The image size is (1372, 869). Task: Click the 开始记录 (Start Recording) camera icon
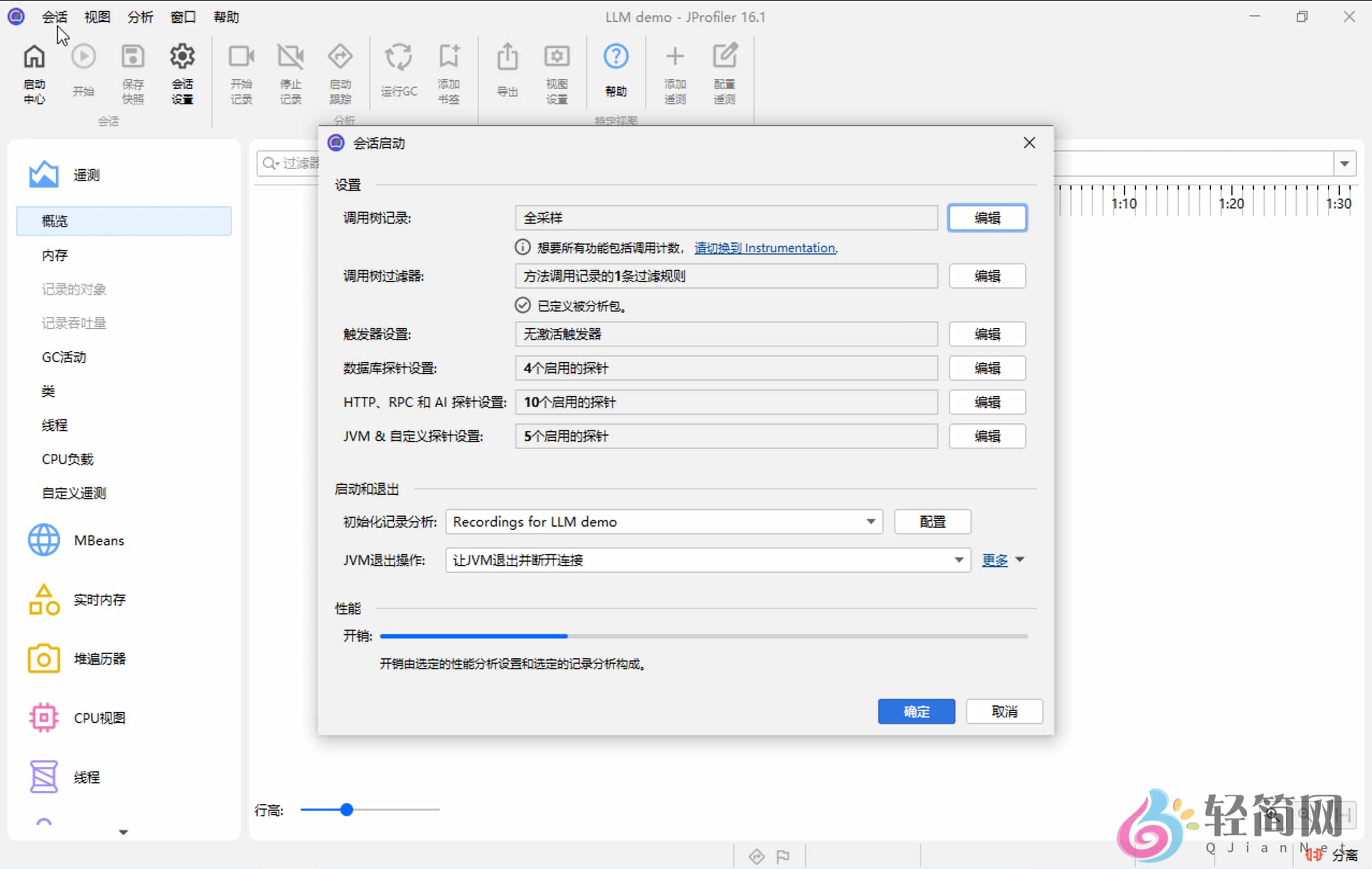click(241, 73)
